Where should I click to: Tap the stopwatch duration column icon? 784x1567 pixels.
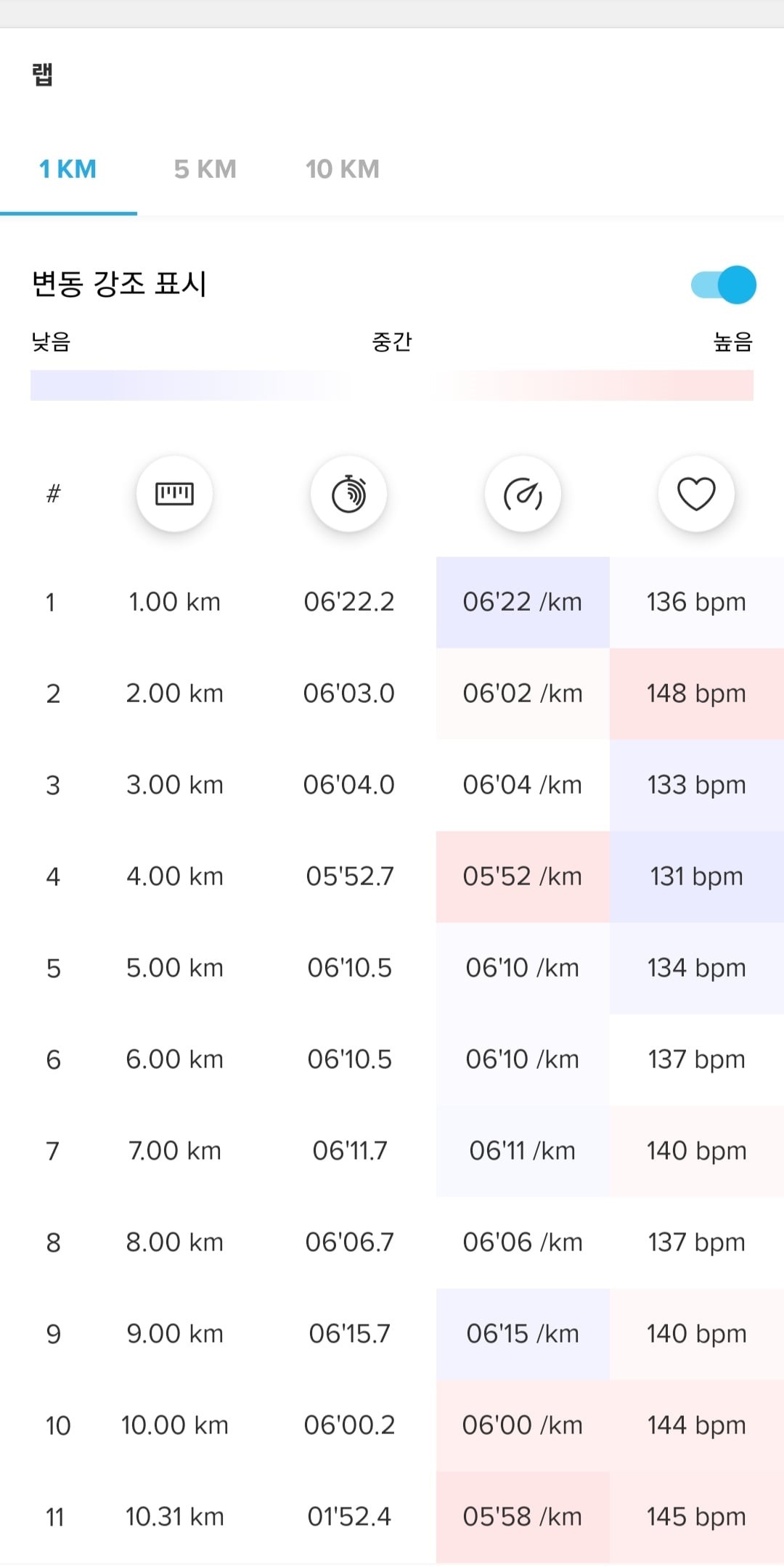click(348, 494)
